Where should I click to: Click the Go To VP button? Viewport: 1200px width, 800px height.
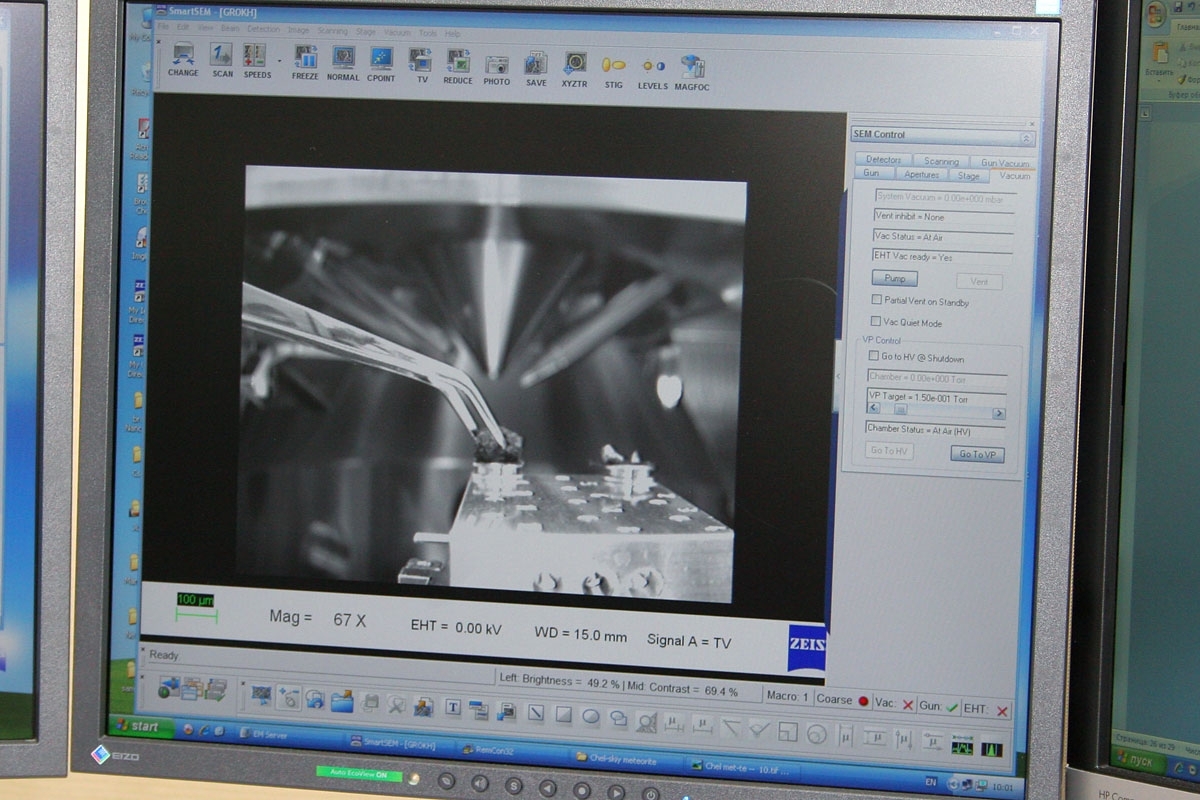[x=976, y=454]
